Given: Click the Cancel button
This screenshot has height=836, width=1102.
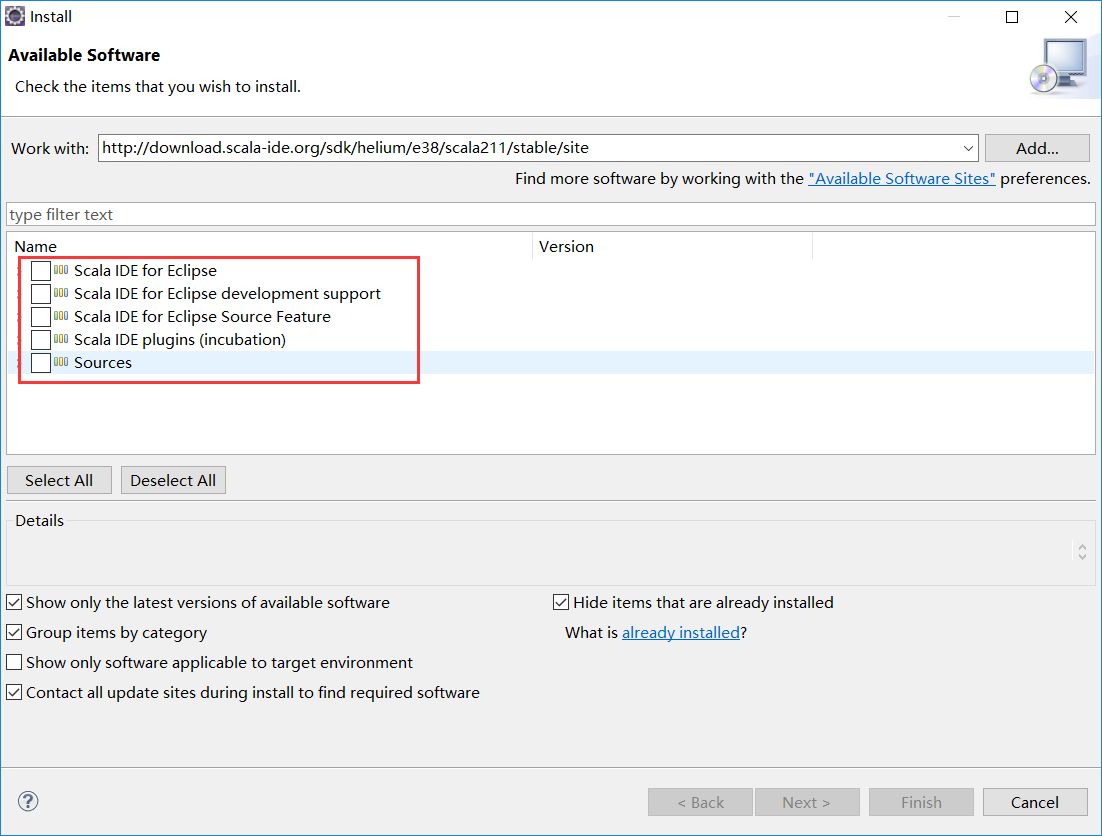Looking at the screenshot, I should pos(1035,802).
